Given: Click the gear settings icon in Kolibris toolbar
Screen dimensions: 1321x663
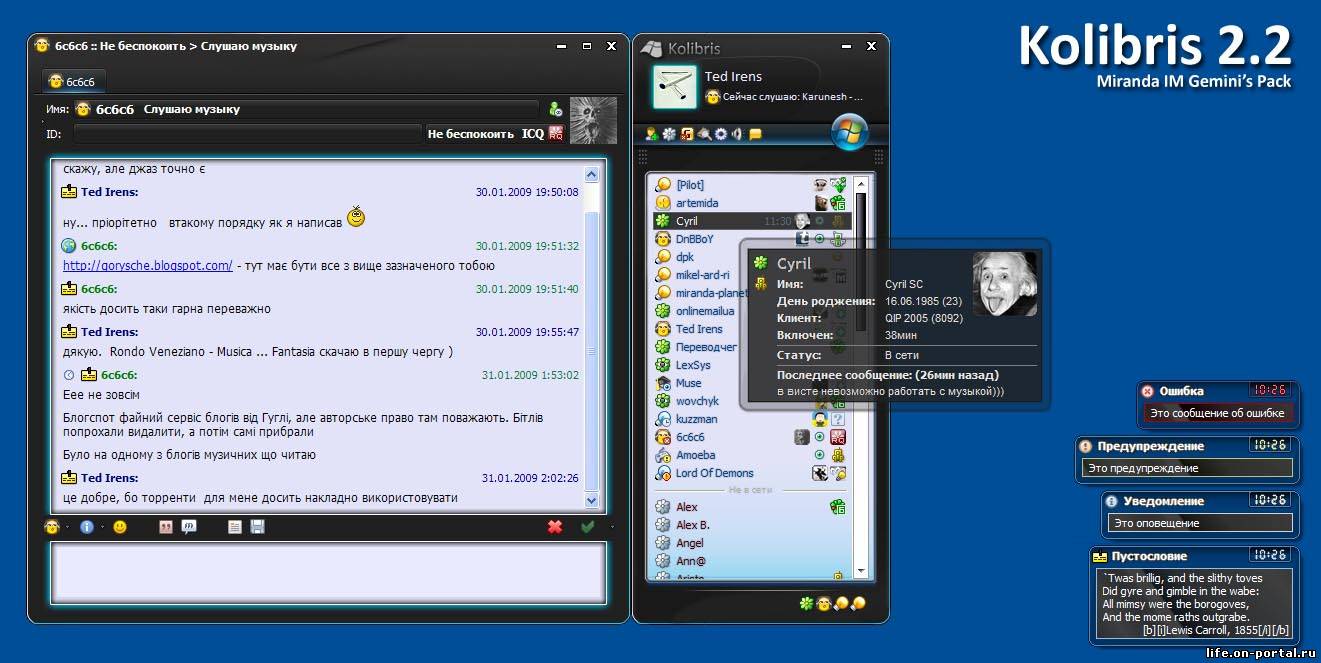Looking at the screenshot, I should coord(721,134).
